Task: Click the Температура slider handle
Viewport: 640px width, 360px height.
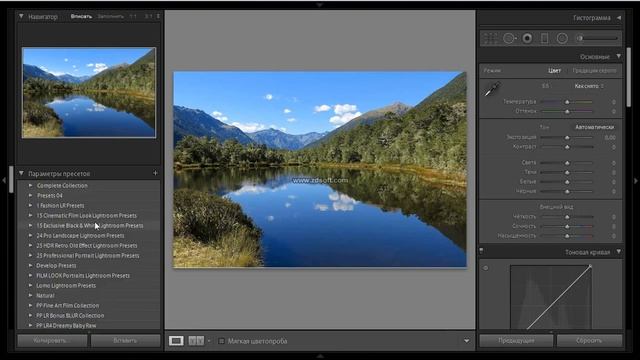Action: (x=567, y=102)
